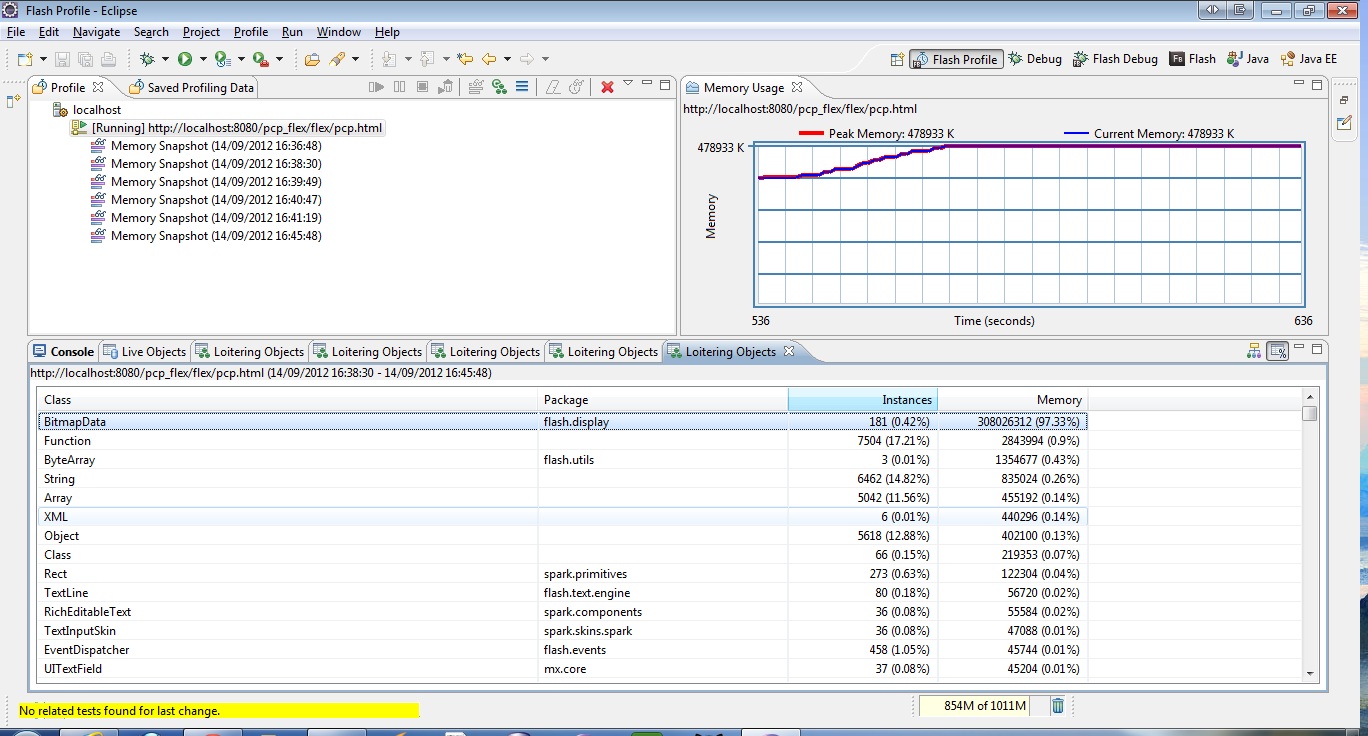This screenshot has height=736, width=1368.
Task: Switch to the Debug perspective
Action: click(x=1034, y=59)
